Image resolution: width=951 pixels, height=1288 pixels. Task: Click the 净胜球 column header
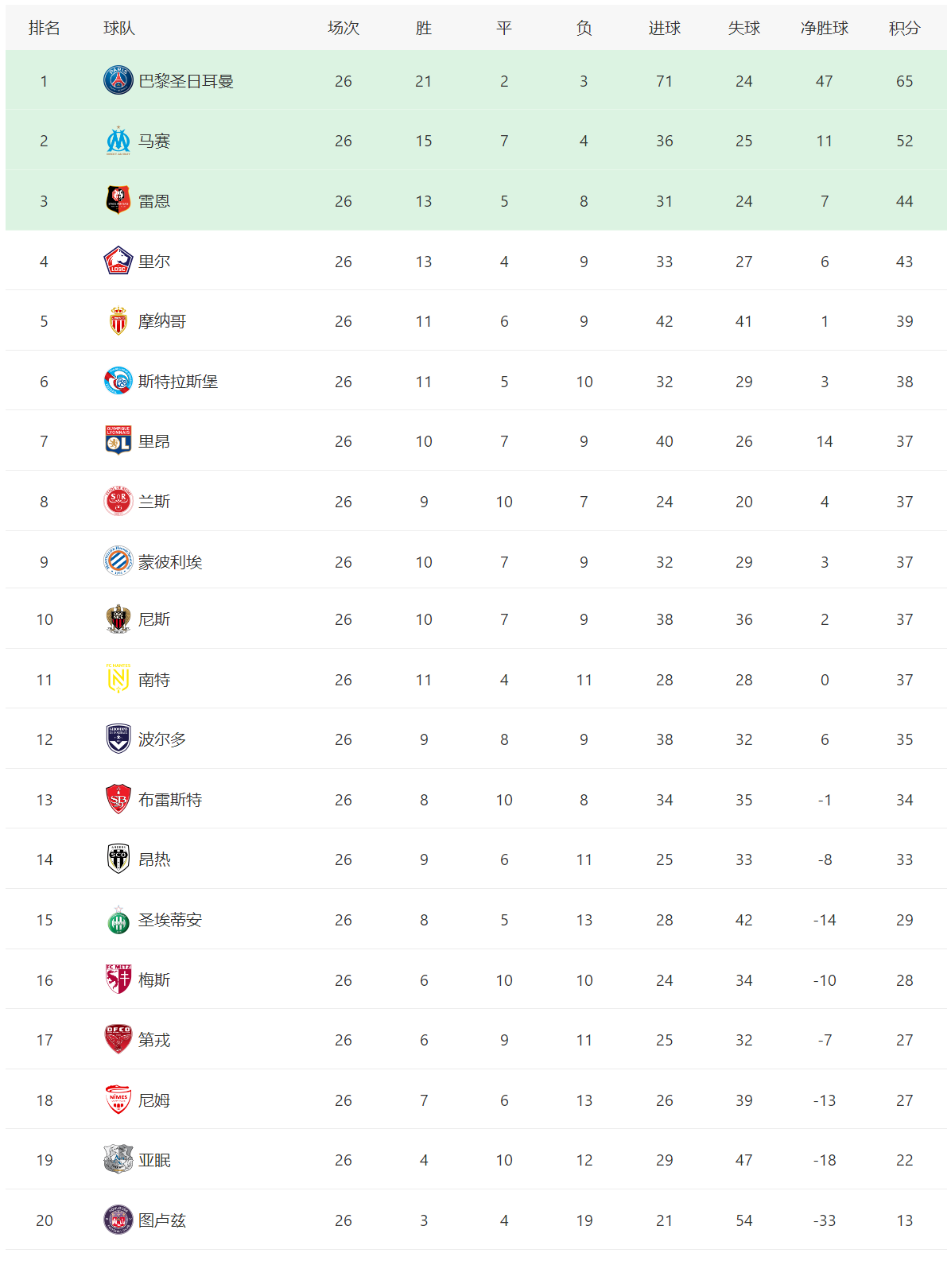[x=824, y=28]
